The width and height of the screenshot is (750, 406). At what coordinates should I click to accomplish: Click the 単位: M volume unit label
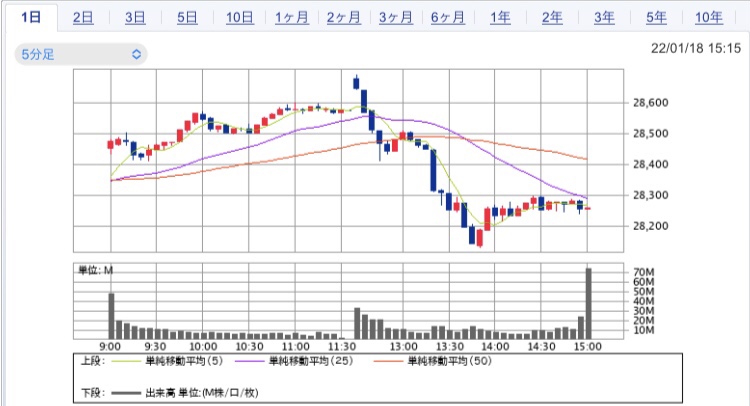(x=96, y=271)
